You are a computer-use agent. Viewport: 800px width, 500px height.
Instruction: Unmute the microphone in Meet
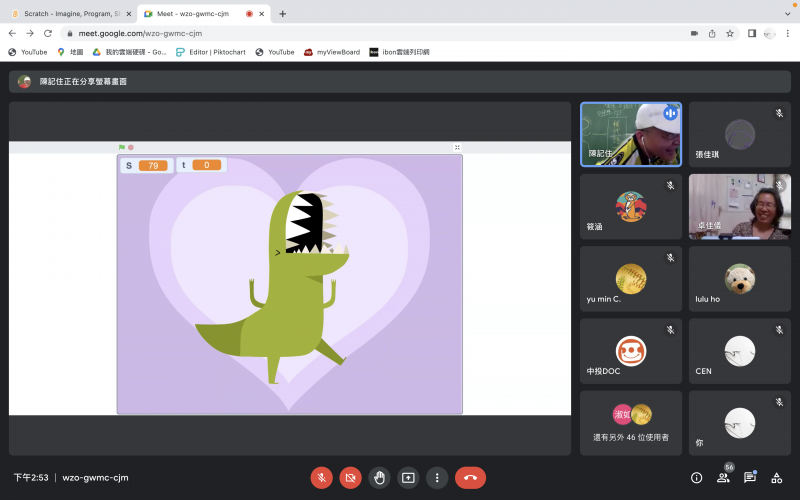(321, 478)
